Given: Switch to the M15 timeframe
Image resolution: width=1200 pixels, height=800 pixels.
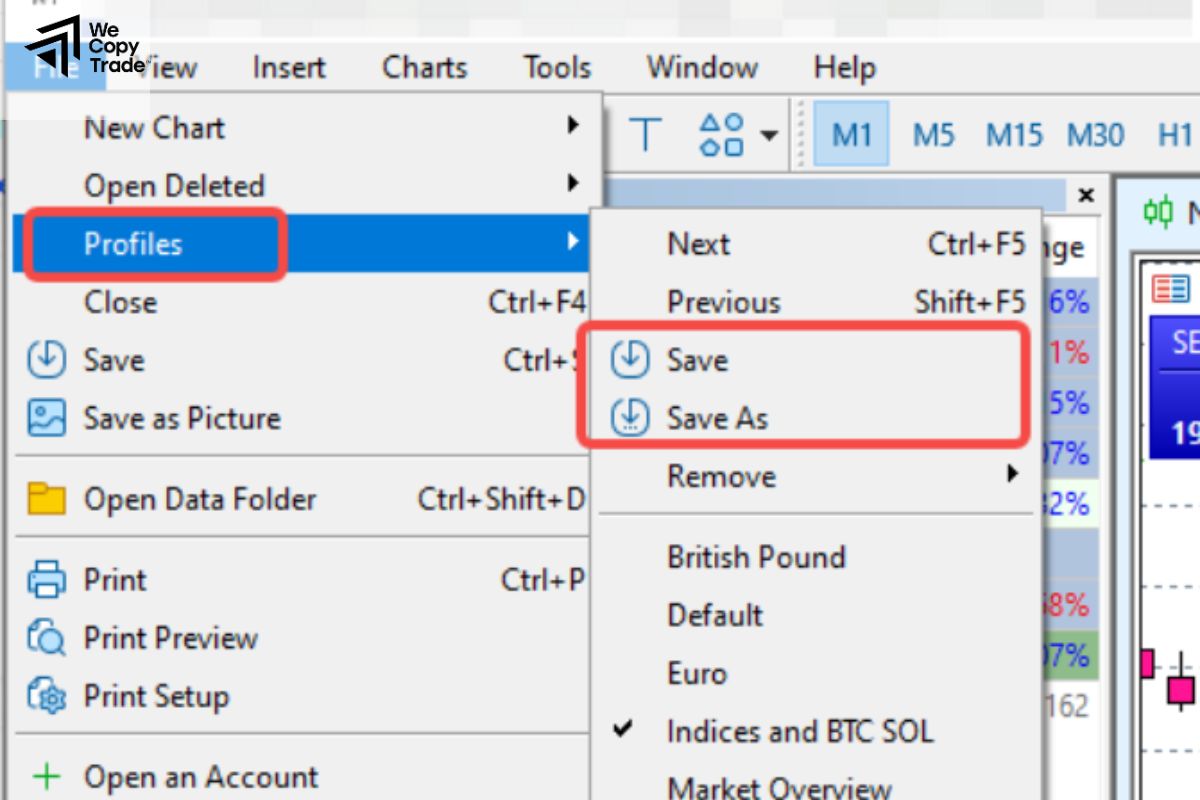Looking at the screenshot, I should [x=1014, y=134].
